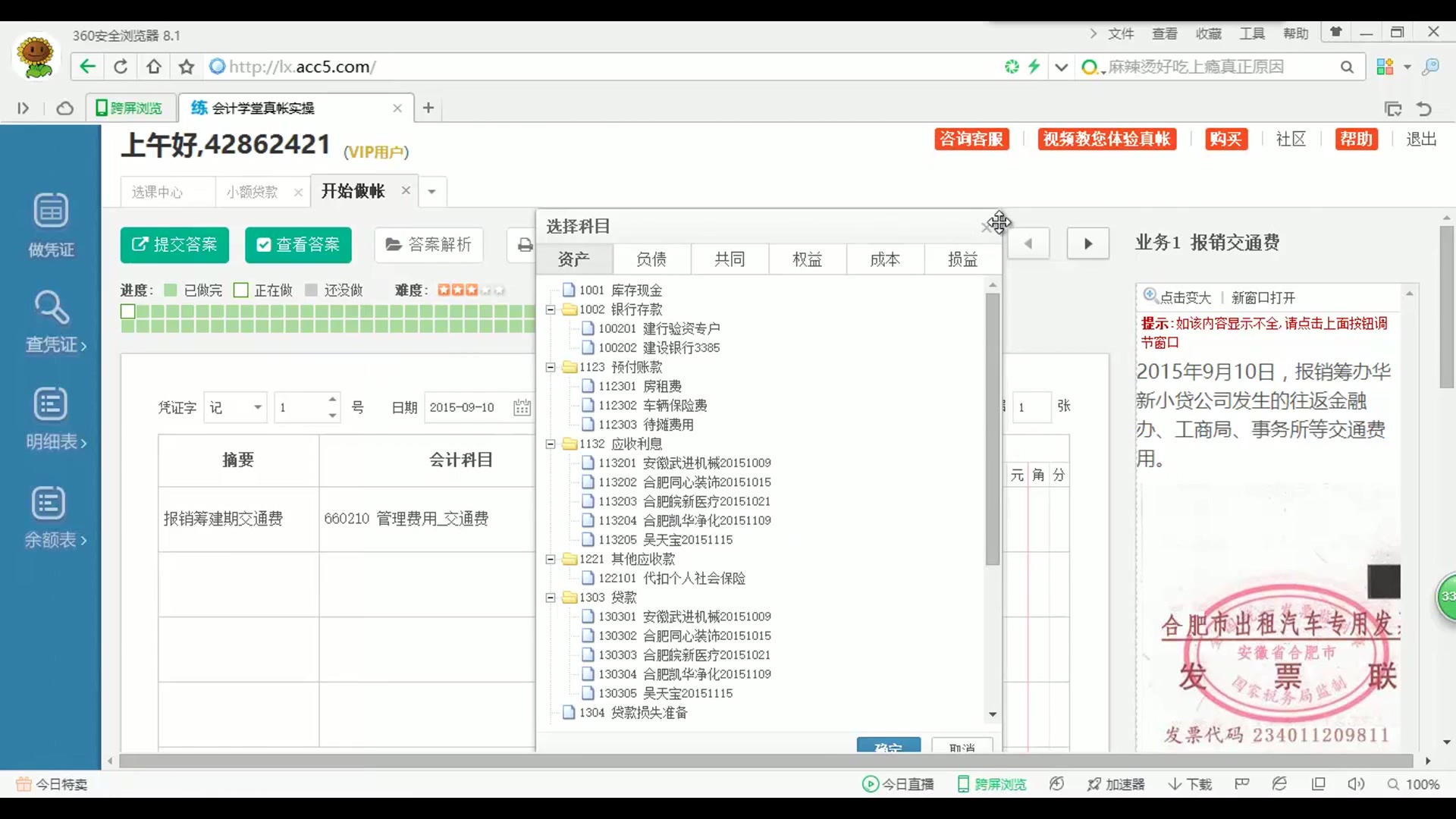Open the 凭证字 记 dropdown
This screenshot has width=1456, height=819.
tap(258, 407)
